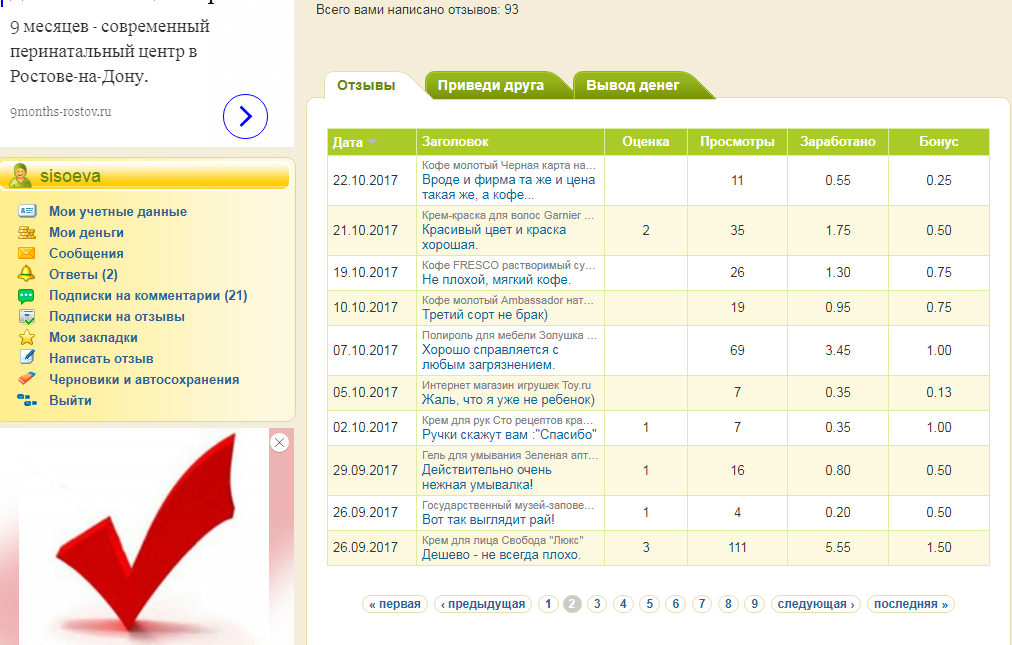Click the bell icon beside Ответы
The image size is (1012, 645).
point(26,274)
